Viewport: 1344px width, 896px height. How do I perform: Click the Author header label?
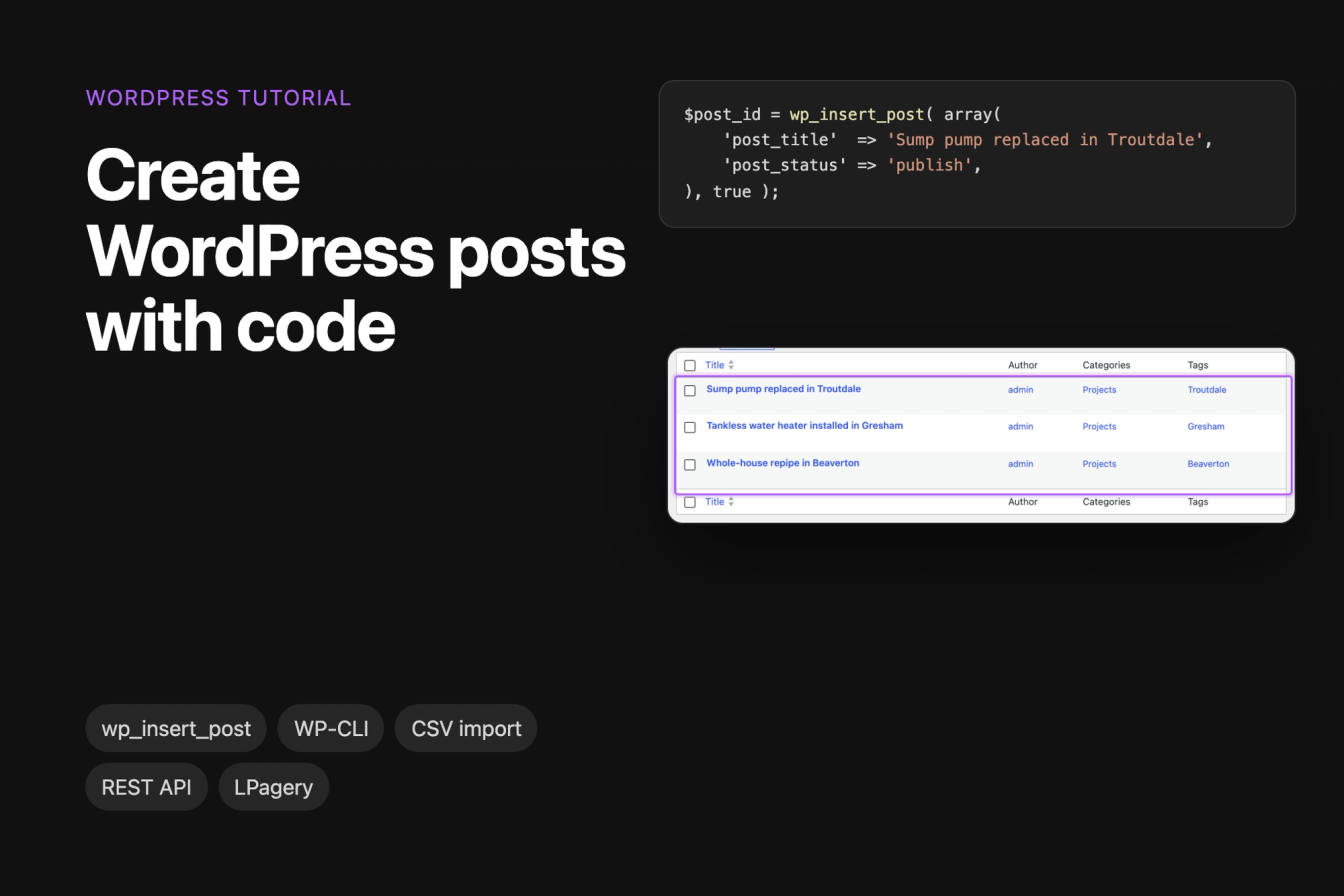coord(1023,365)
